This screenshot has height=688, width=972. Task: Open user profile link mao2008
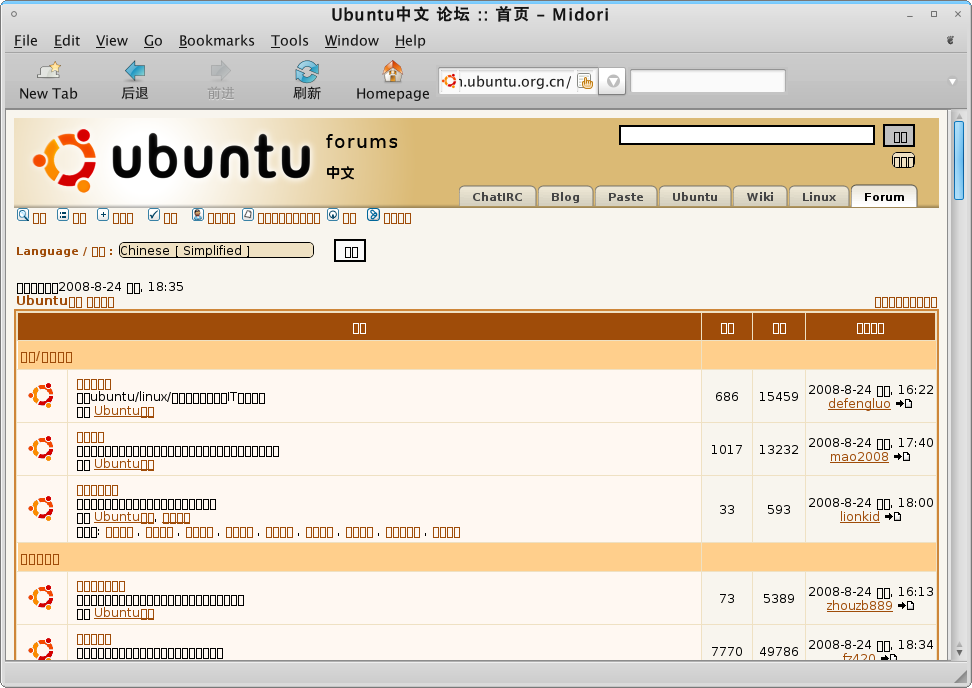tap(859, 457)
